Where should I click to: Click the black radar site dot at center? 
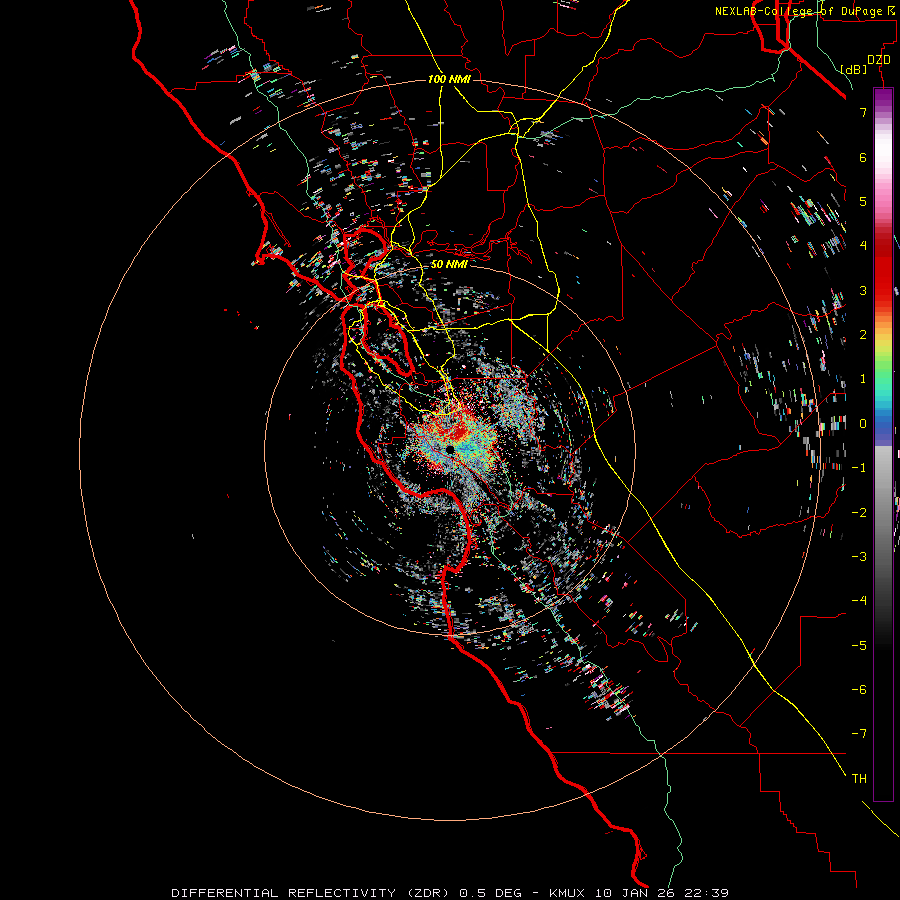tap(450, 449)
